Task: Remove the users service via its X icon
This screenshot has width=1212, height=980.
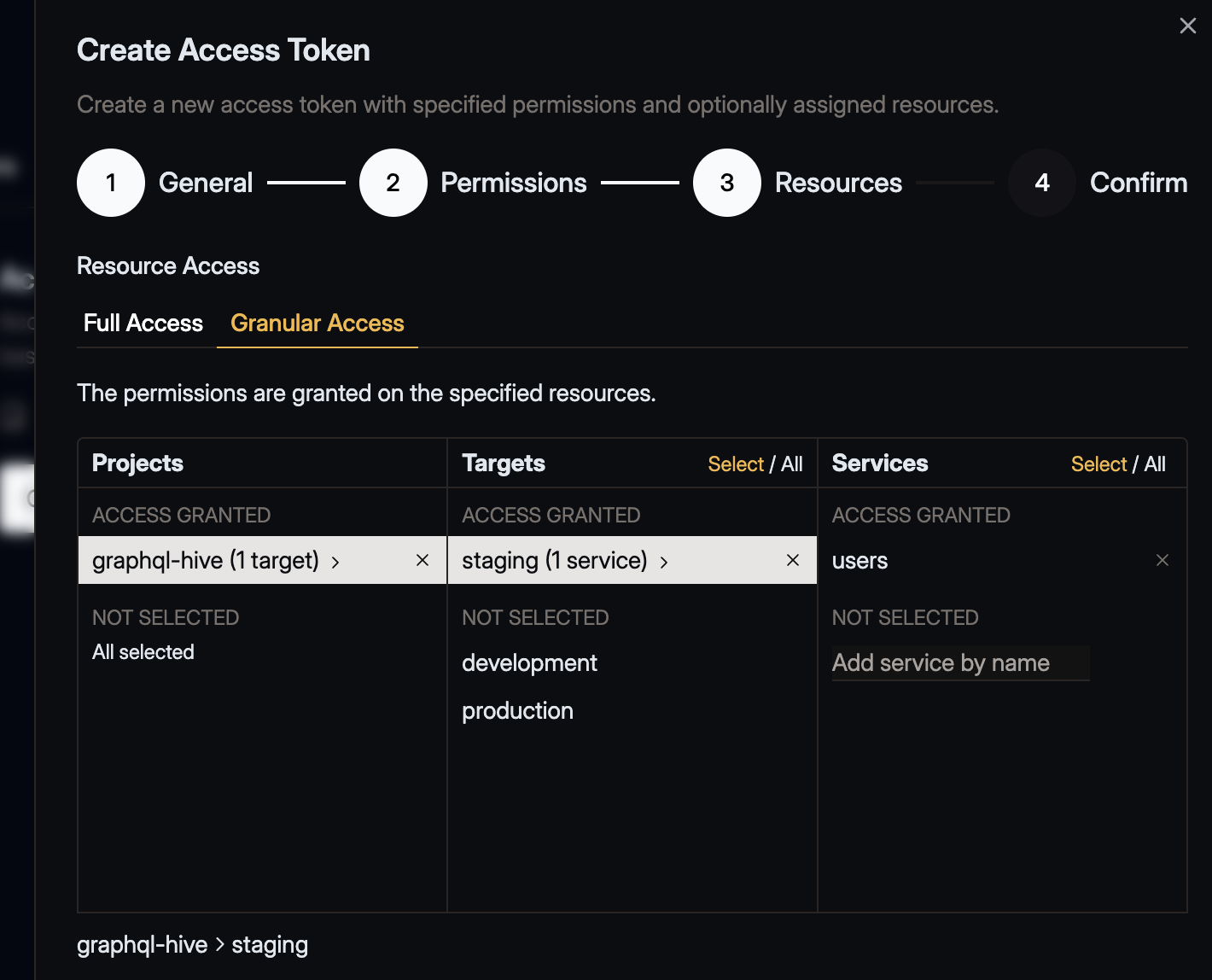Action: click(x=1162, y=560)
